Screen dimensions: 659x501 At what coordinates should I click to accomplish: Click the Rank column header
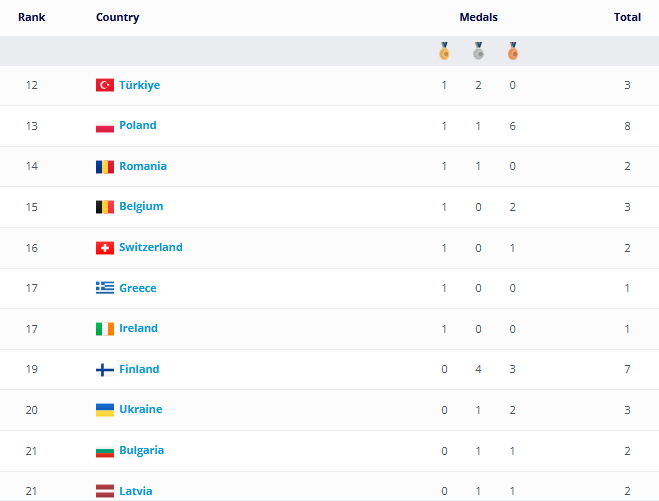(32, 17)
